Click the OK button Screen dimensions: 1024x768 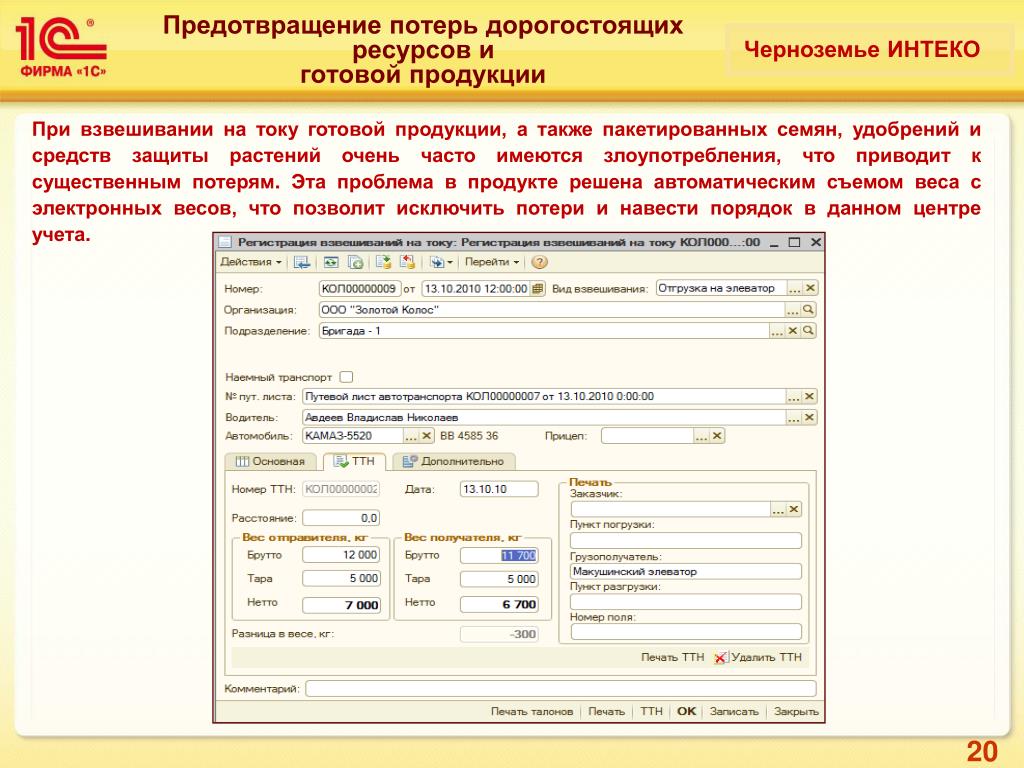point(686,712)
